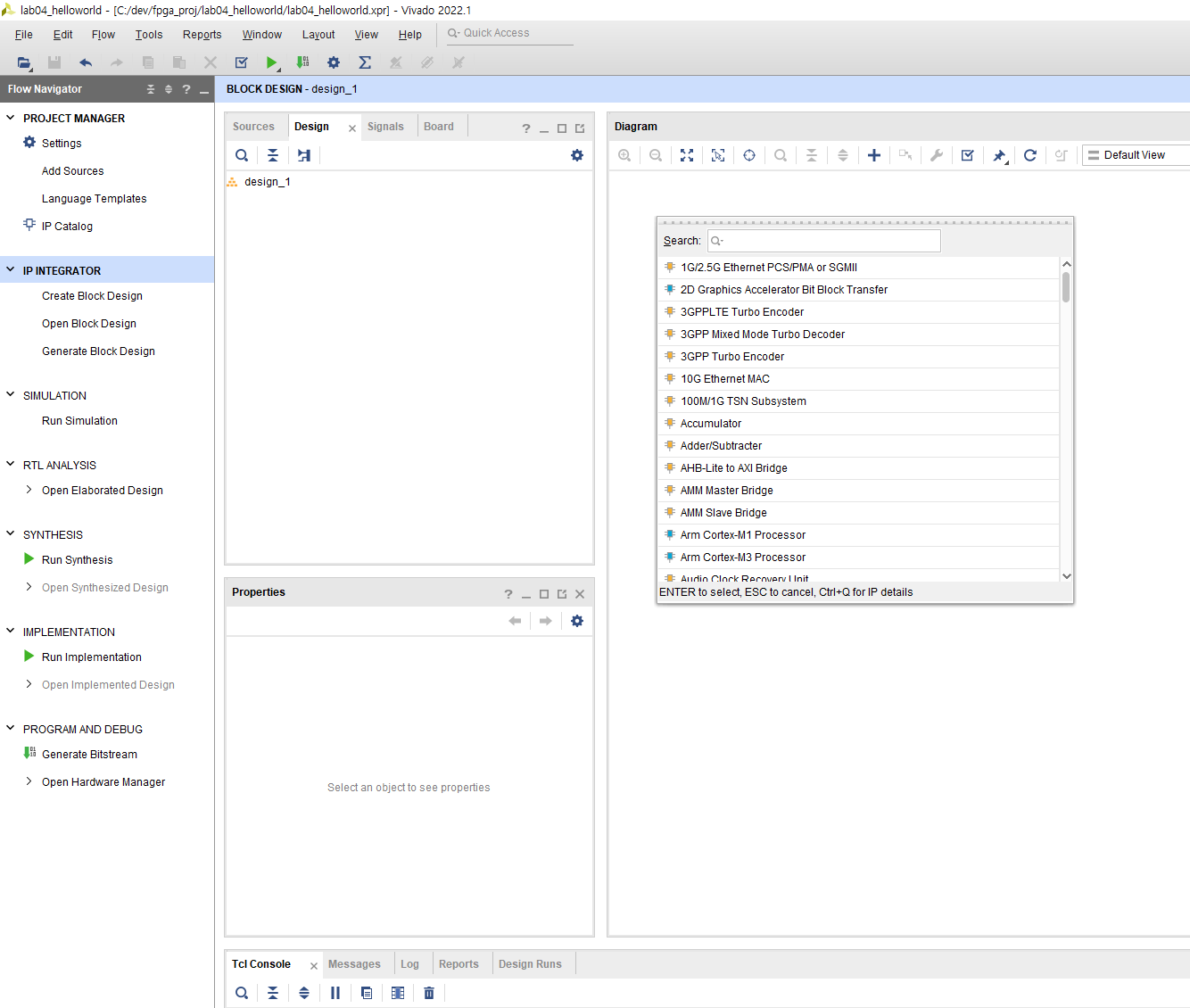1190x1008 pixels.
Task: Click search icon in Design panel toolbar
Action: pos(242,155)
